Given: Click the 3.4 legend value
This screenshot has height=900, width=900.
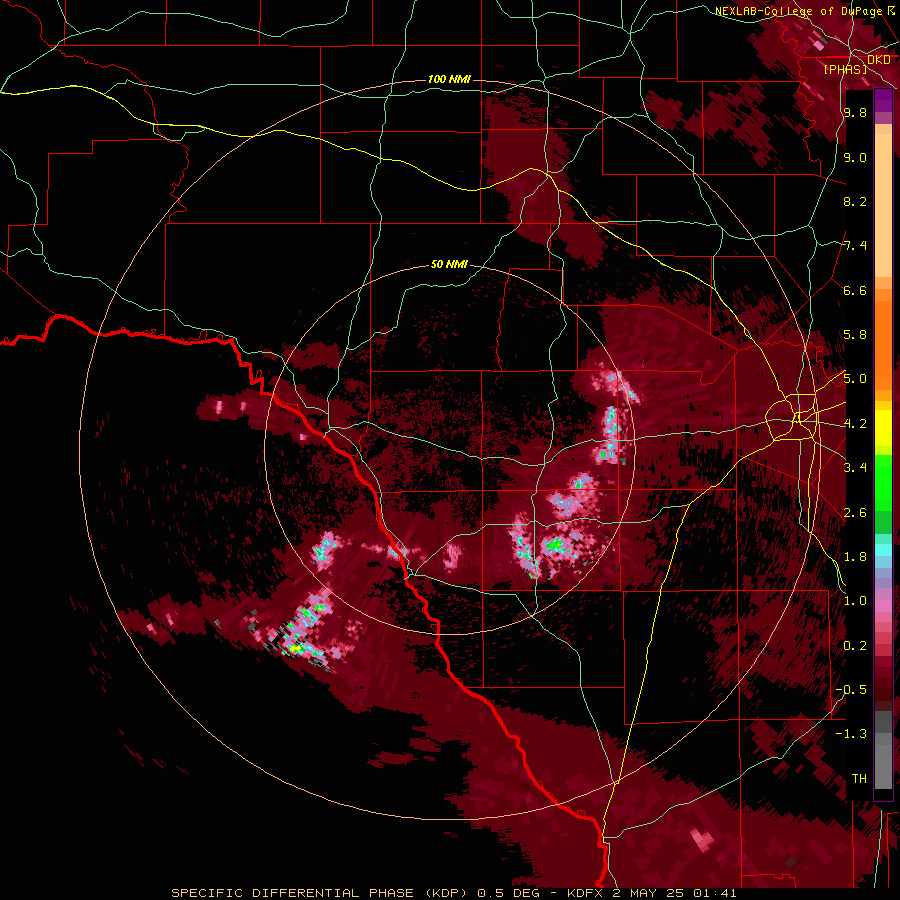Looking at the screenshot, I should click(x=855, y=468).
